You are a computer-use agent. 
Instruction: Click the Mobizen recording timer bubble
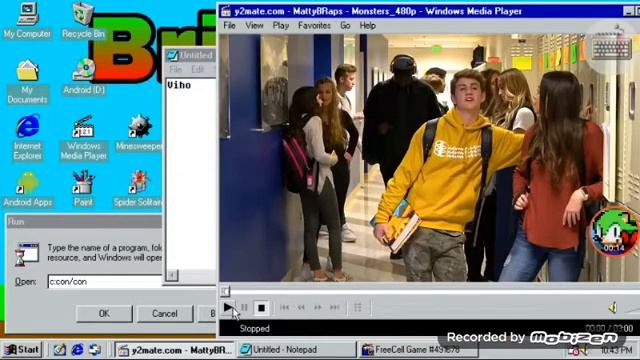coord(614,232)
